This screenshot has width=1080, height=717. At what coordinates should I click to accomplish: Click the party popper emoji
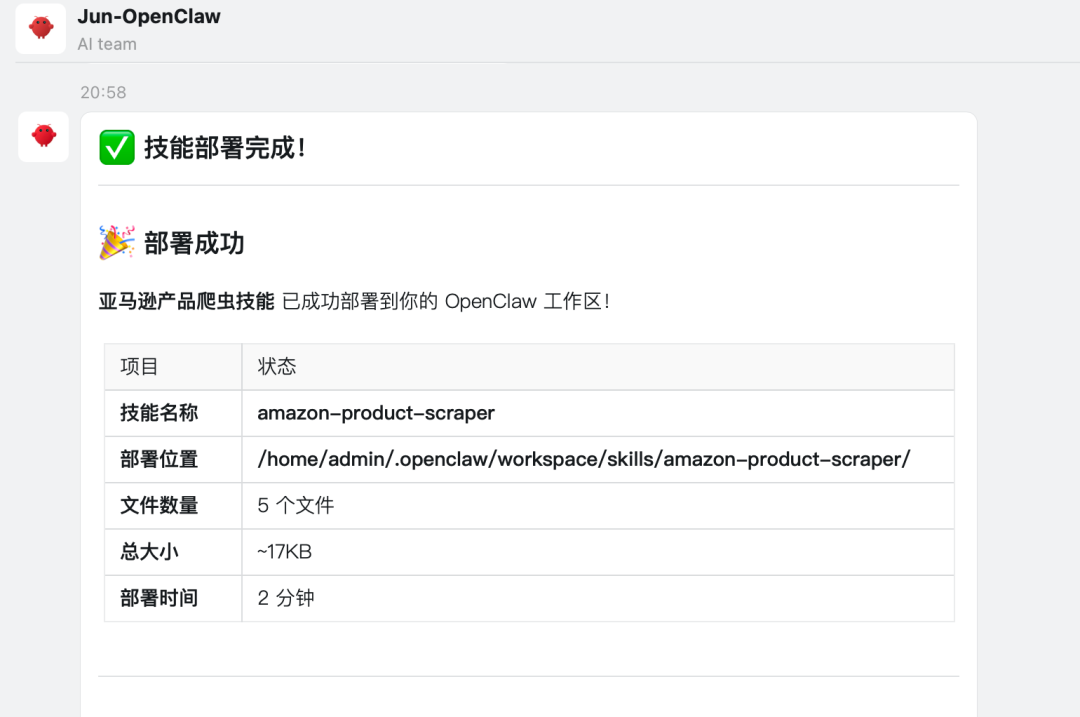tap(116, 242)
